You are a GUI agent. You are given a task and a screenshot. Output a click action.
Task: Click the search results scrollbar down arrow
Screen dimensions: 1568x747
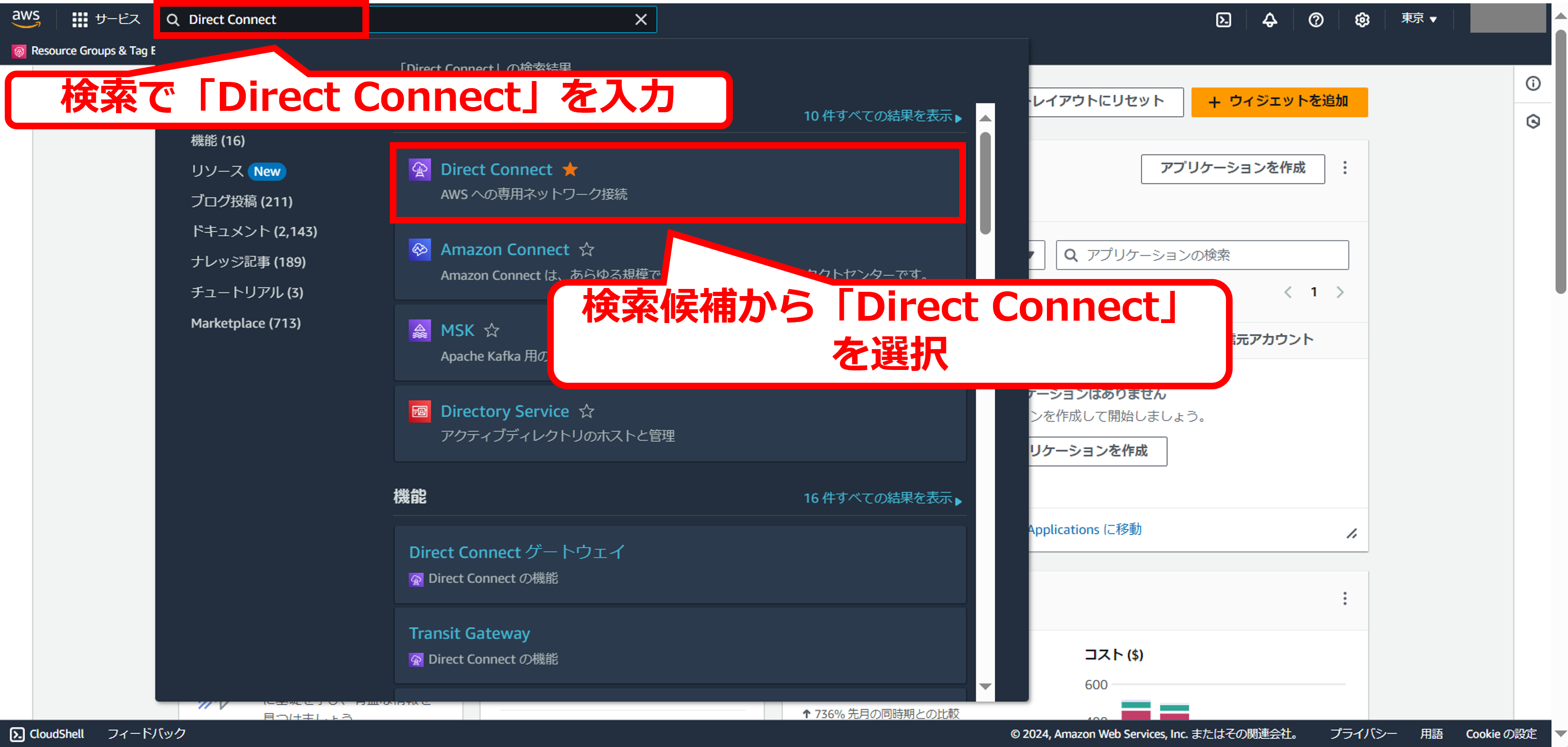(x=985, y=686)
